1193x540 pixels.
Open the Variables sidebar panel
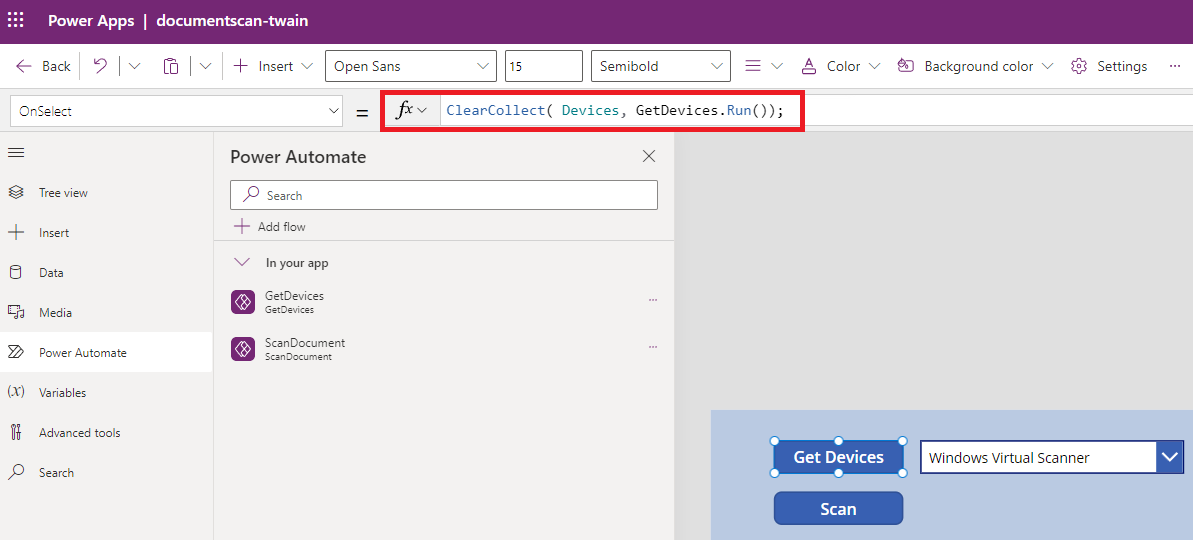(x=61, y=393)
